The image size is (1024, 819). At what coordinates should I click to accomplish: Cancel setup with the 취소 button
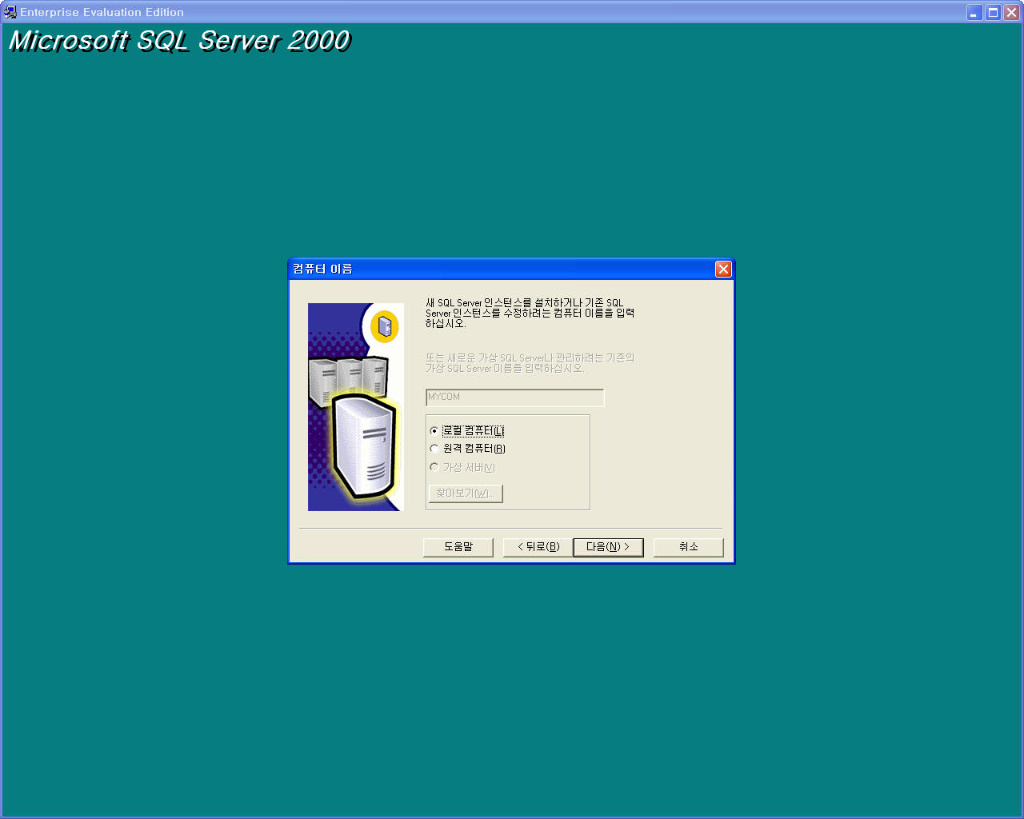click(688, 547)
